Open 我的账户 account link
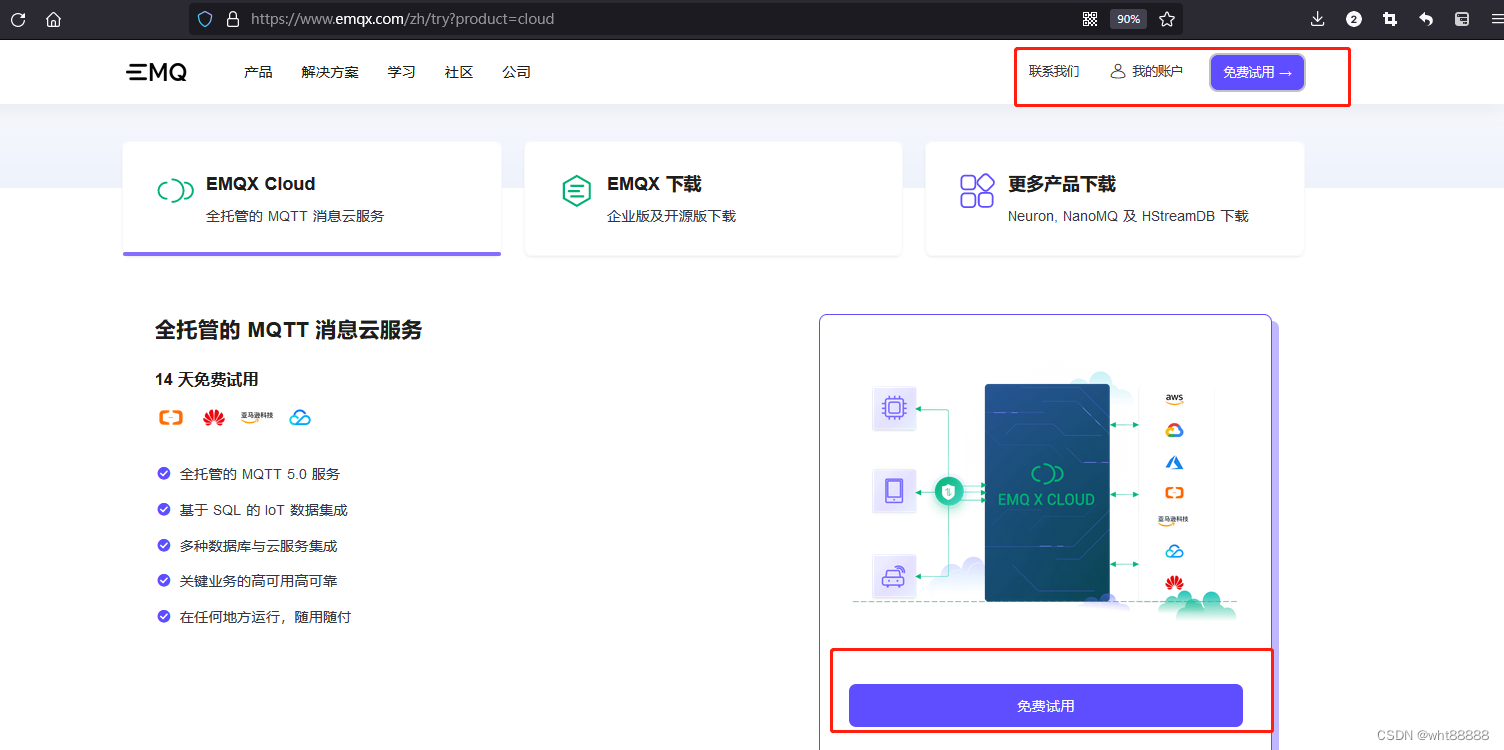 1146,71
